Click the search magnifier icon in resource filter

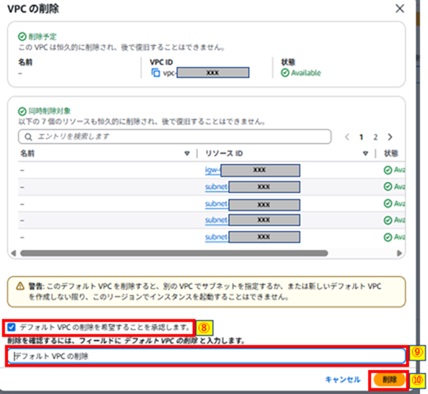[28, 137]
